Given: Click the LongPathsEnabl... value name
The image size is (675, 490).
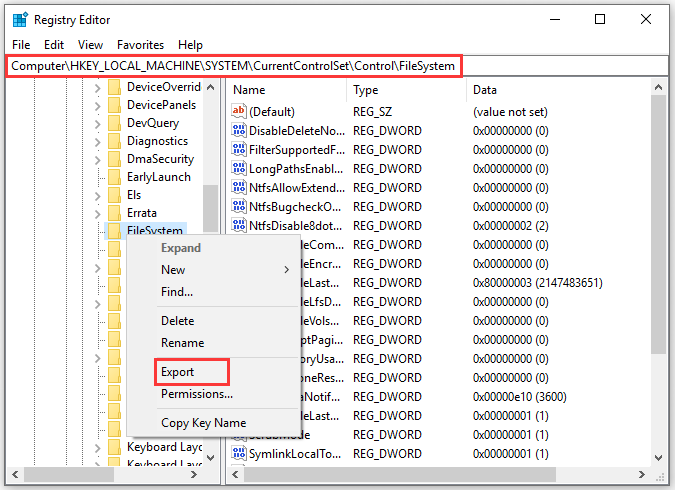Looking at the screenshot, I should (296, 169).
